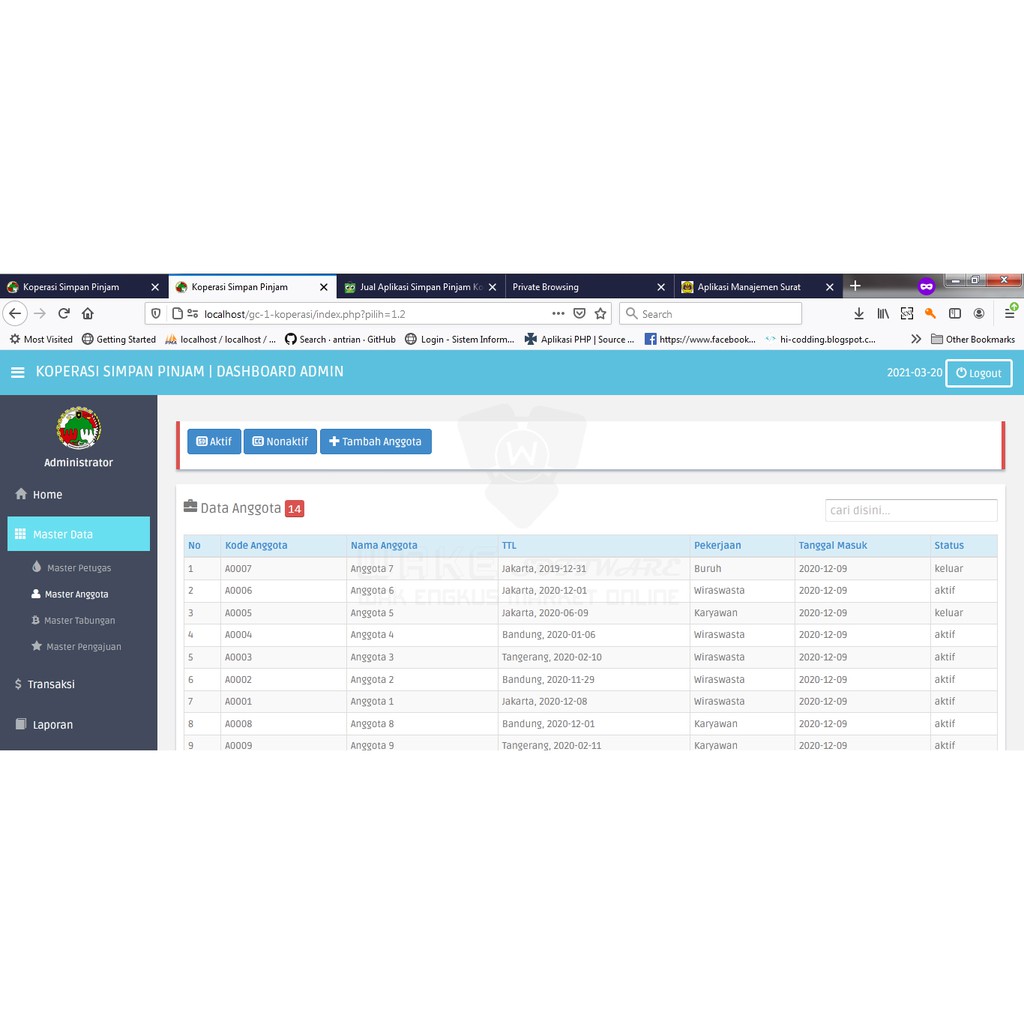Click the Nonaktif filter button
1024x1024 pixels.
coord(280,441)
